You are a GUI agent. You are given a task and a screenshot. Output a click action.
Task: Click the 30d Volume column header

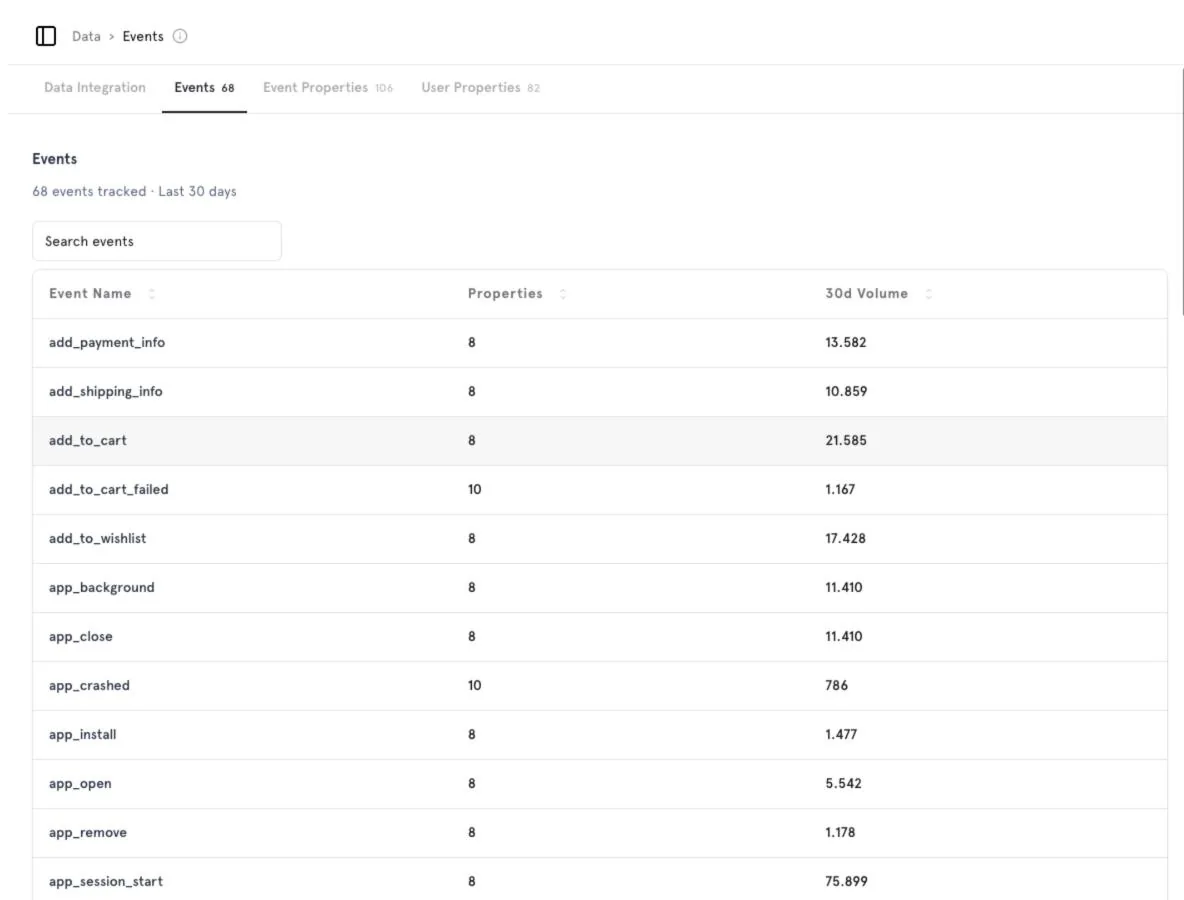point(866,294)
